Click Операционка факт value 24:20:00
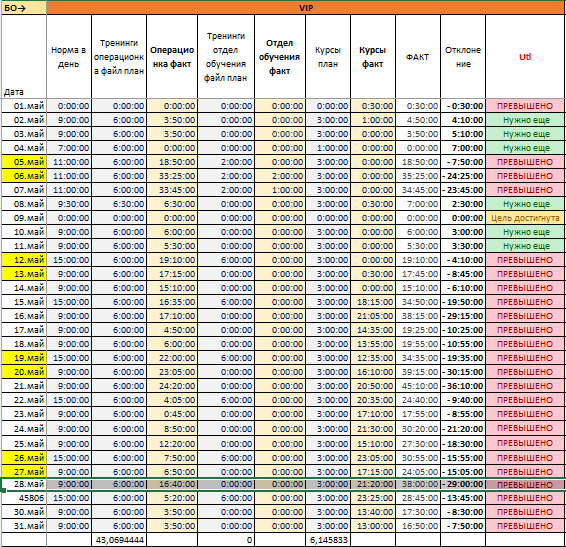 point(172,386)
